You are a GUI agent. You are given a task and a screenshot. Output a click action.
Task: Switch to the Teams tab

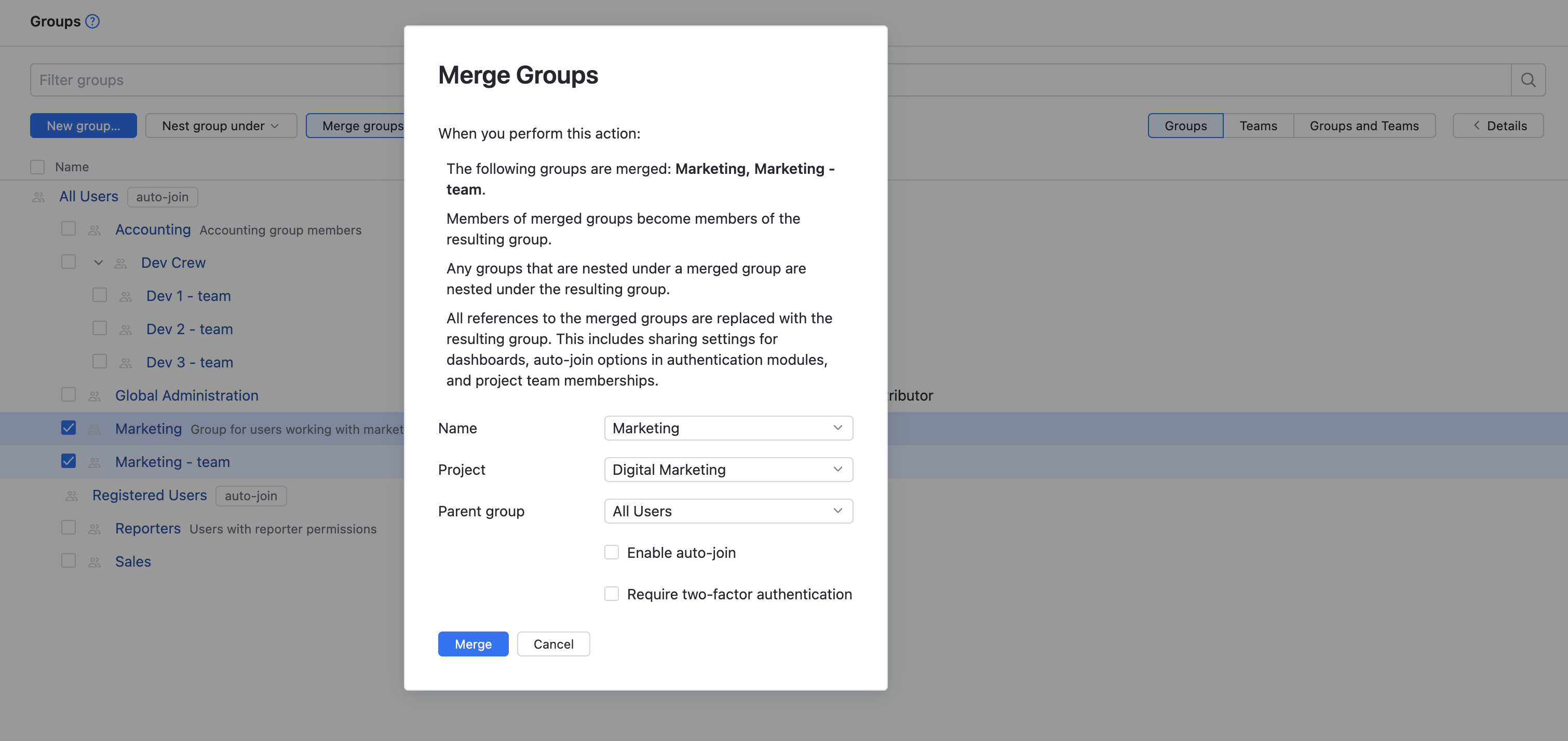click(1258, 126)
